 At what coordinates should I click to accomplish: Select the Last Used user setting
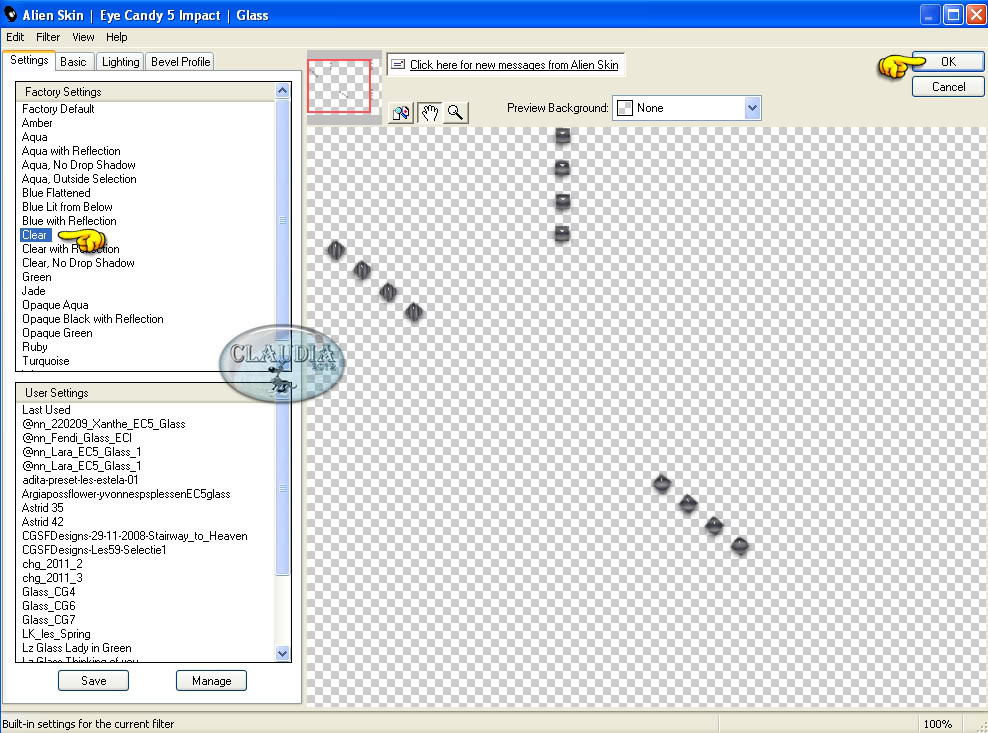[46, 410]
